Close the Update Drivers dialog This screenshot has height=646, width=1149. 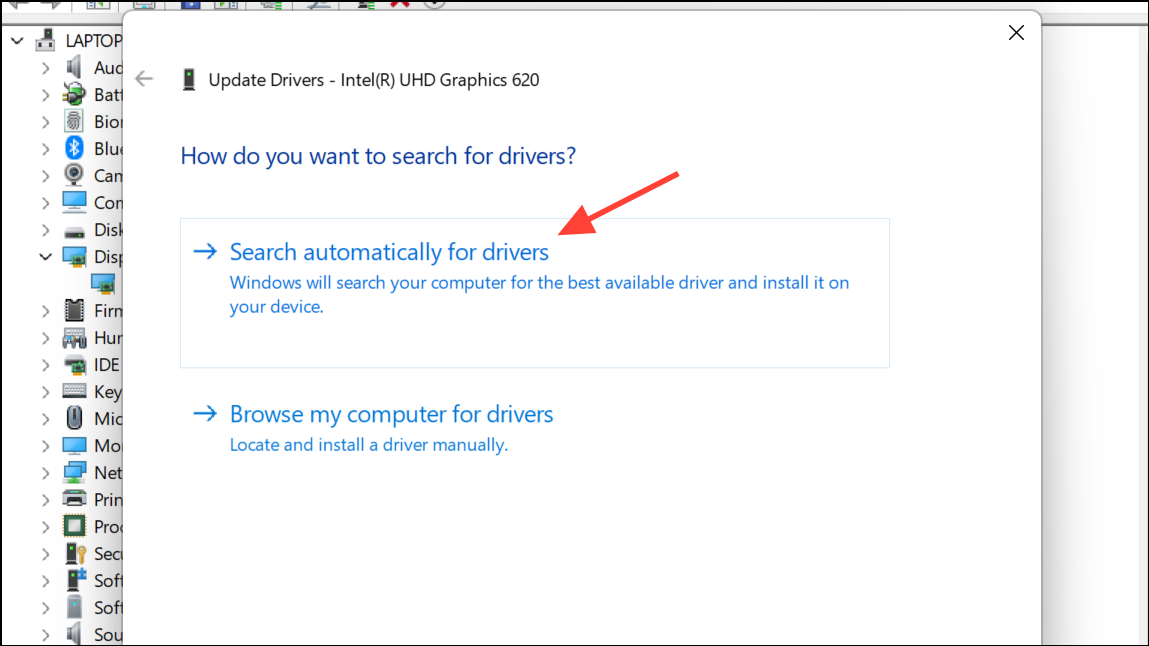coord(1016,33)
